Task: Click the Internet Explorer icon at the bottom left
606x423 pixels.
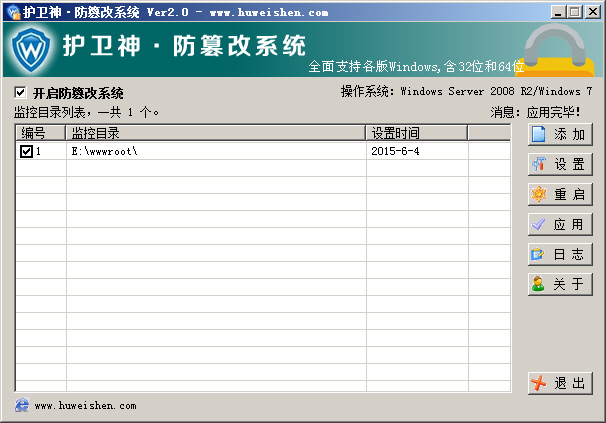Action: [22, 405]
